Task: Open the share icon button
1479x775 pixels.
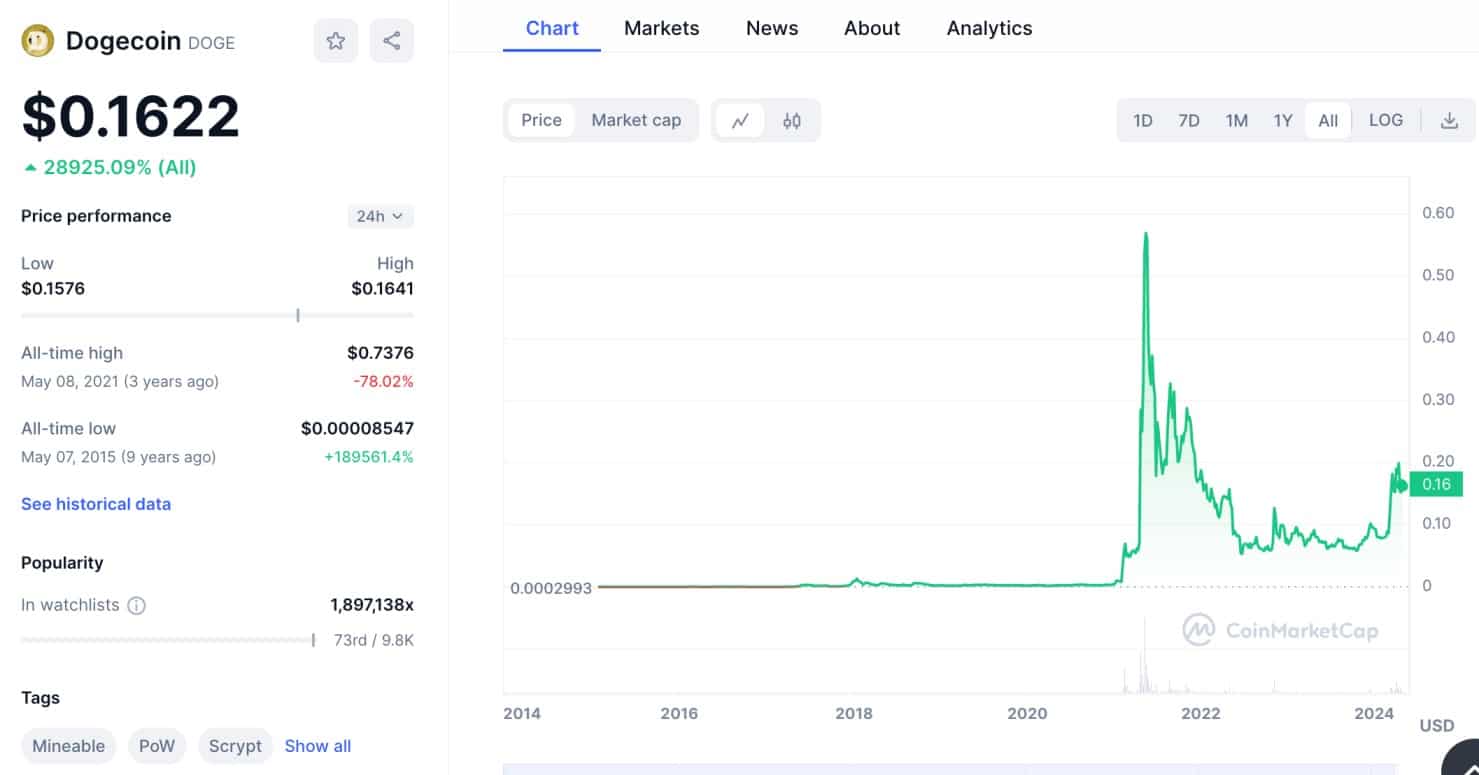Action: [392, 41]
